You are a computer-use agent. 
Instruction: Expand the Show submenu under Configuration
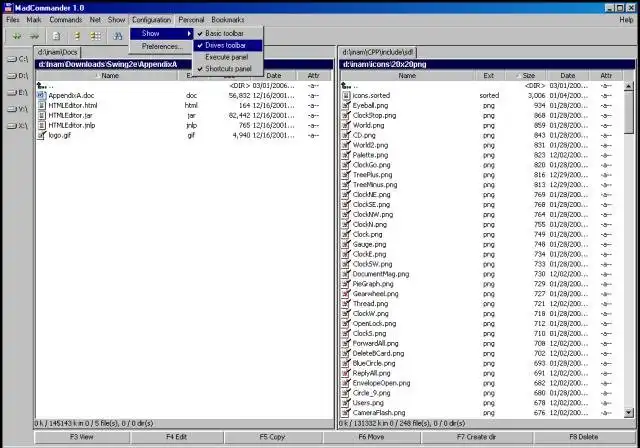(161, 33)
